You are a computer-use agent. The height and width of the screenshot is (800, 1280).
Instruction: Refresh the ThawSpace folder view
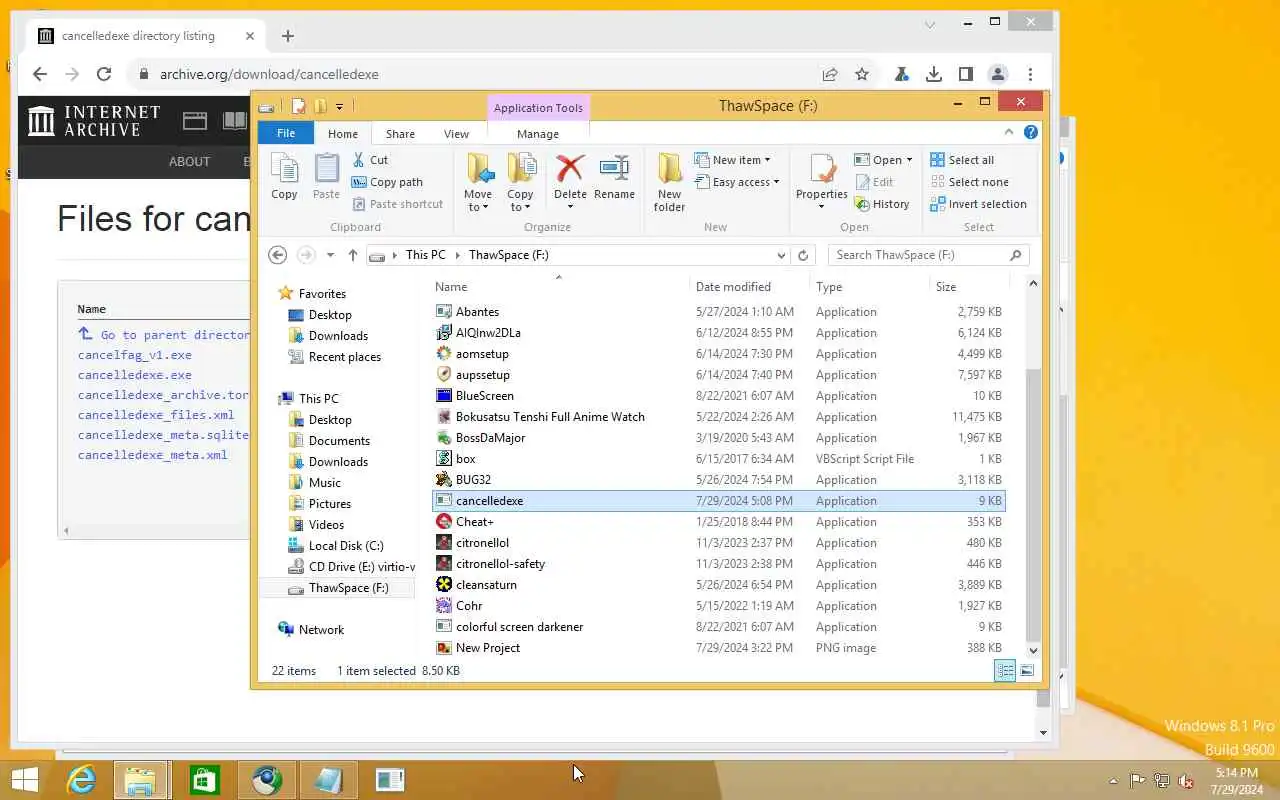(802, 255)
